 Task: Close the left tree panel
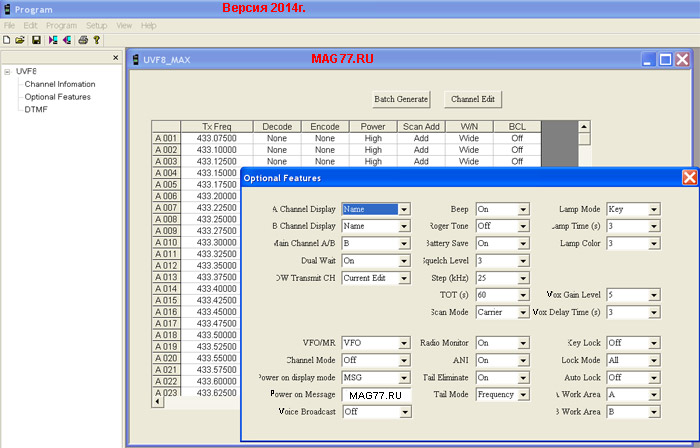(x=116, y=58)
